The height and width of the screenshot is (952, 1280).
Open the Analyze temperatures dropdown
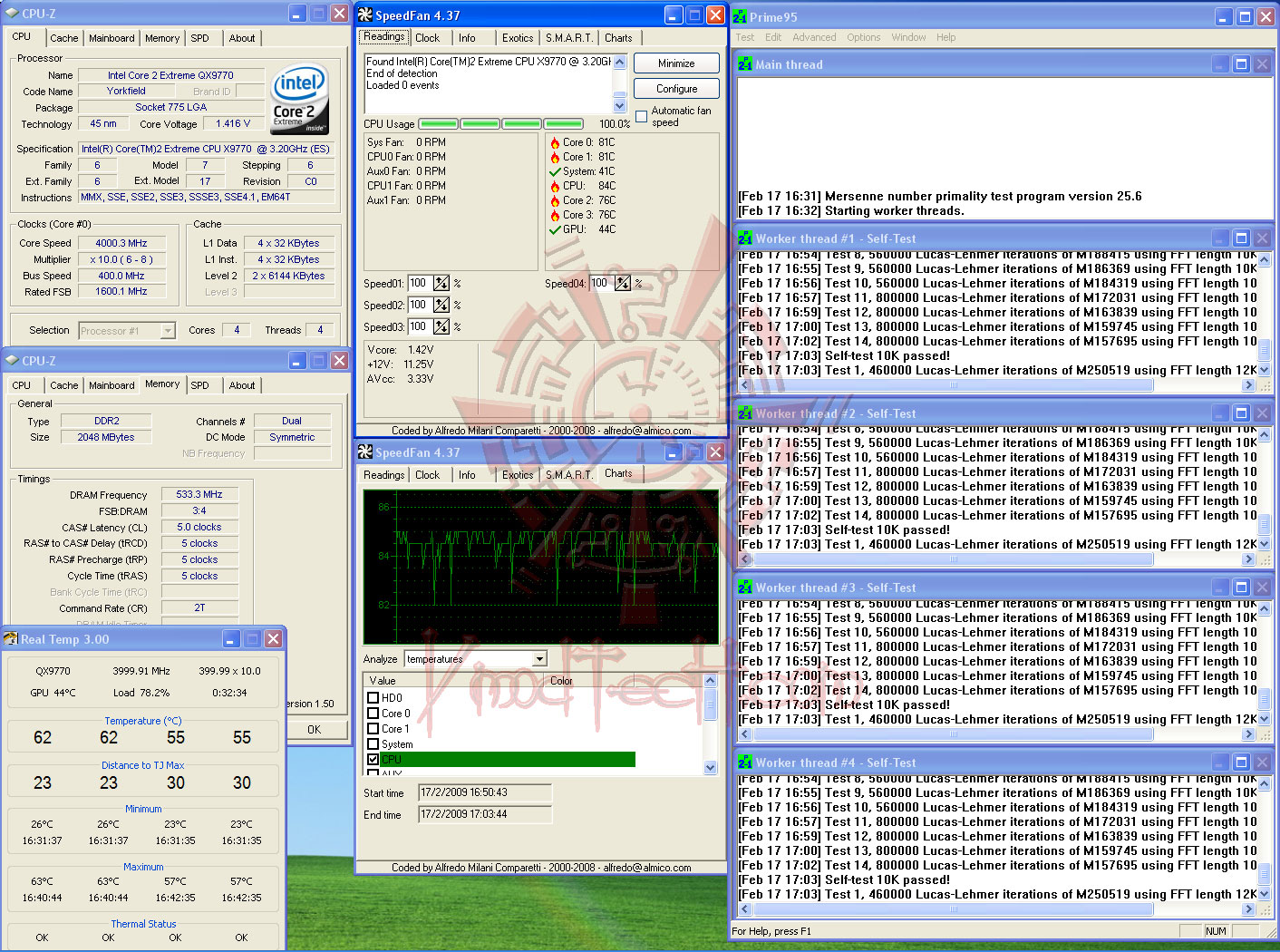pyautogui.click(x=540, y=659)
